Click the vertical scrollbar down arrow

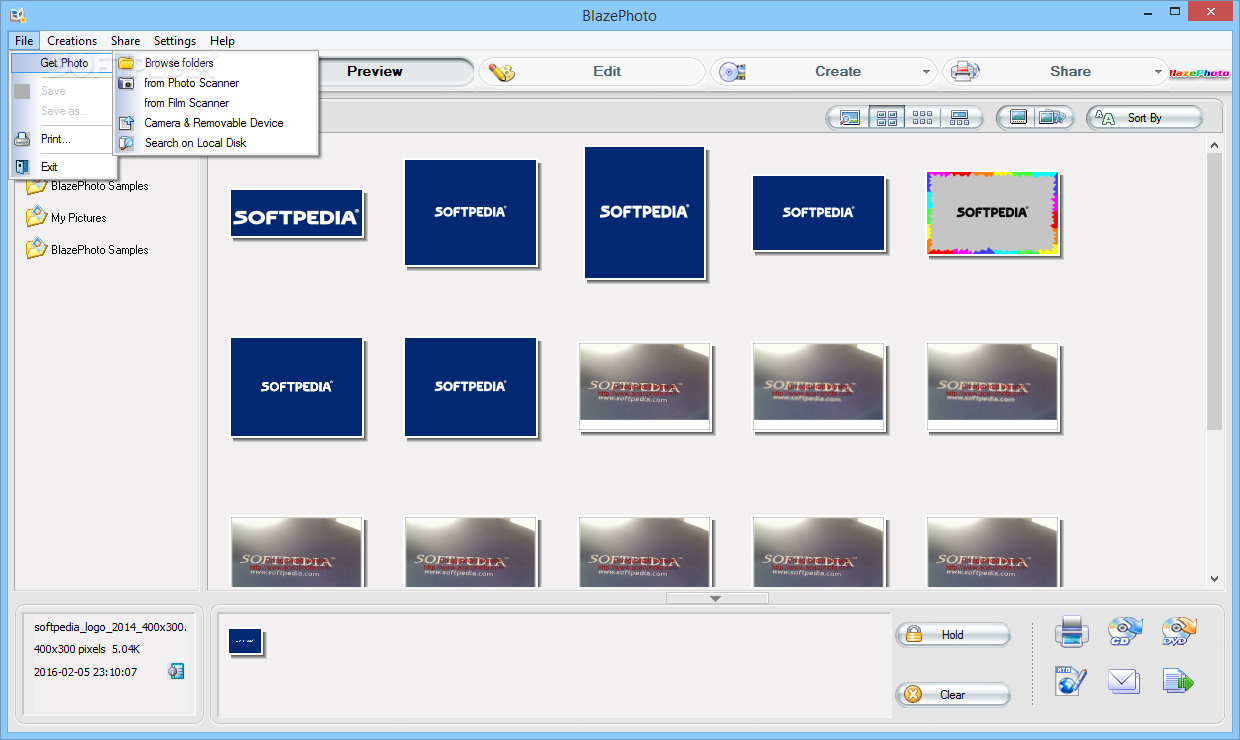(1214, 579)
